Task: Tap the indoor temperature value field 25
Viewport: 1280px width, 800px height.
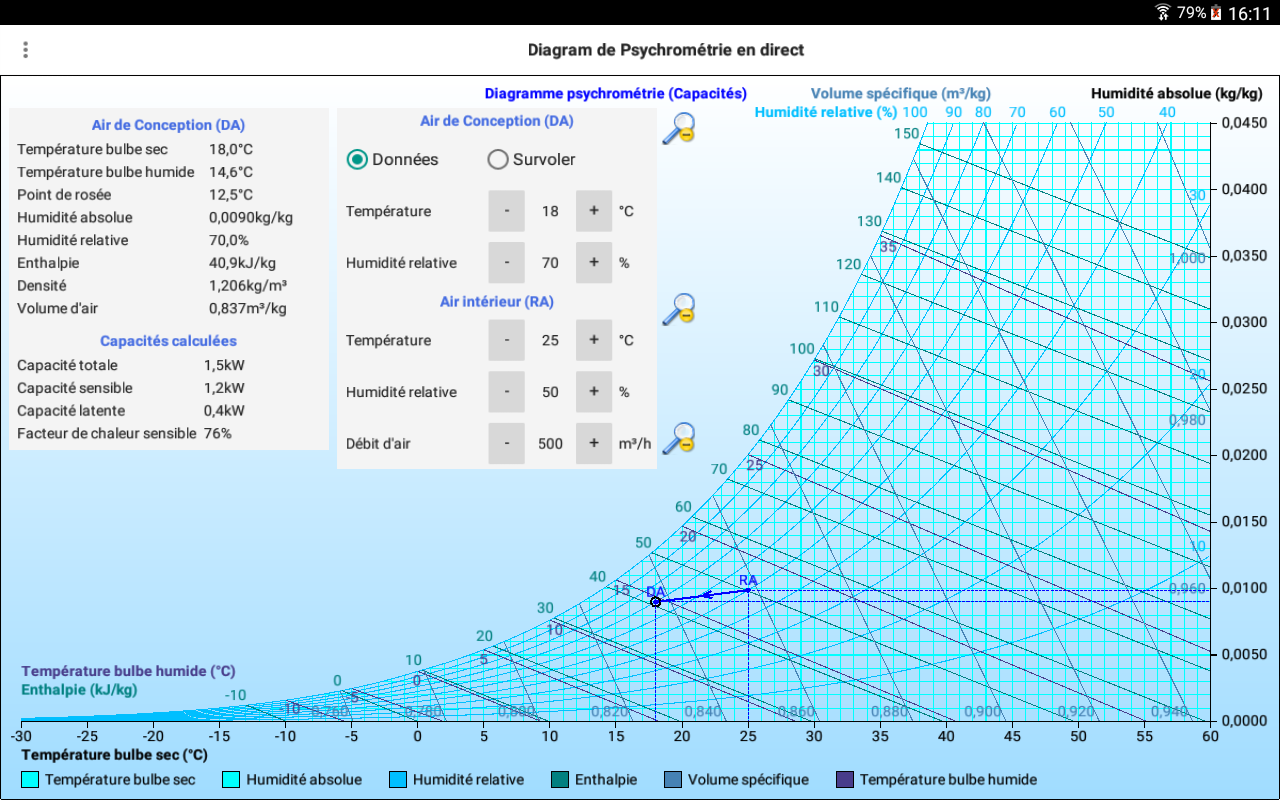Action: [550, 340]
